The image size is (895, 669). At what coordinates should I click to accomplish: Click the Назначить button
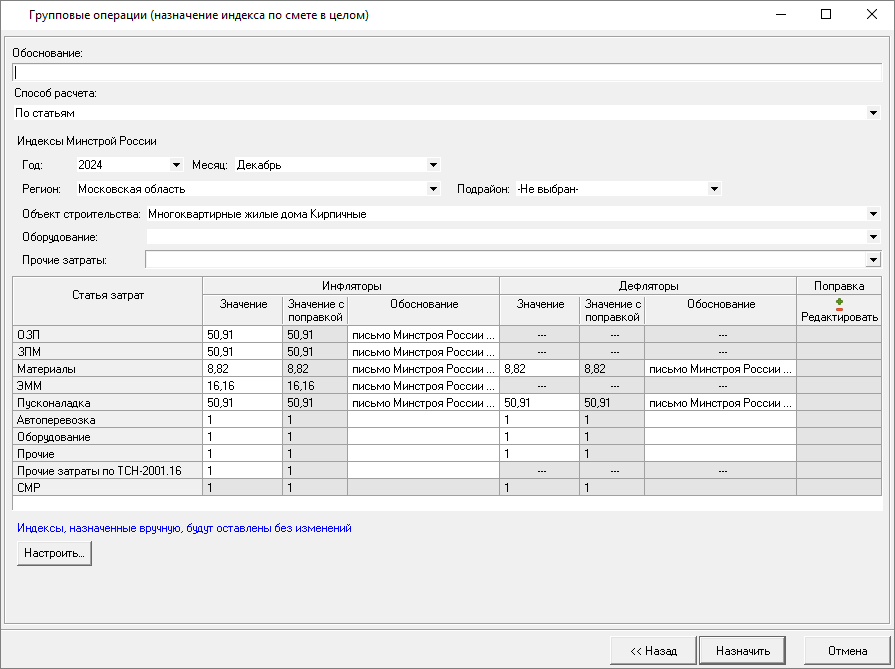click(743, 651)
